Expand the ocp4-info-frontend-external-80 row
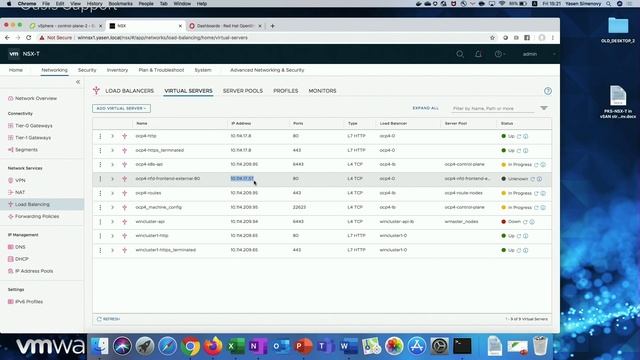This screenshot has width=640, height=360. [x=113, y=179]
